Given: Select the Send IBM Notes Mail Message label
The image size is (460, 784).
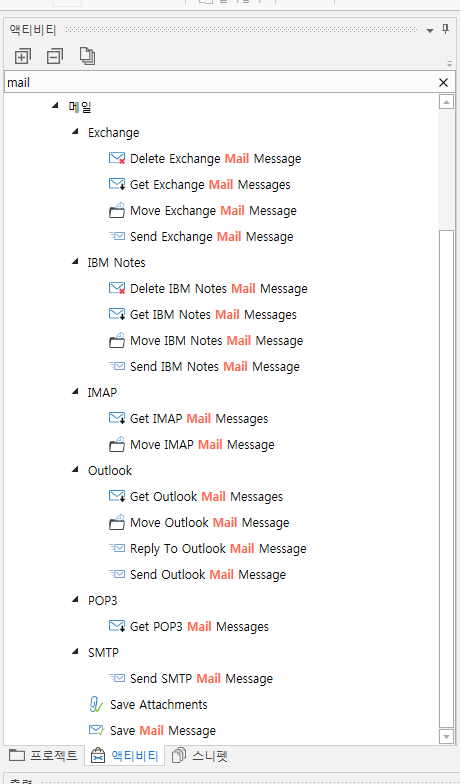Looking at the screenshot, I should [214, 367].
